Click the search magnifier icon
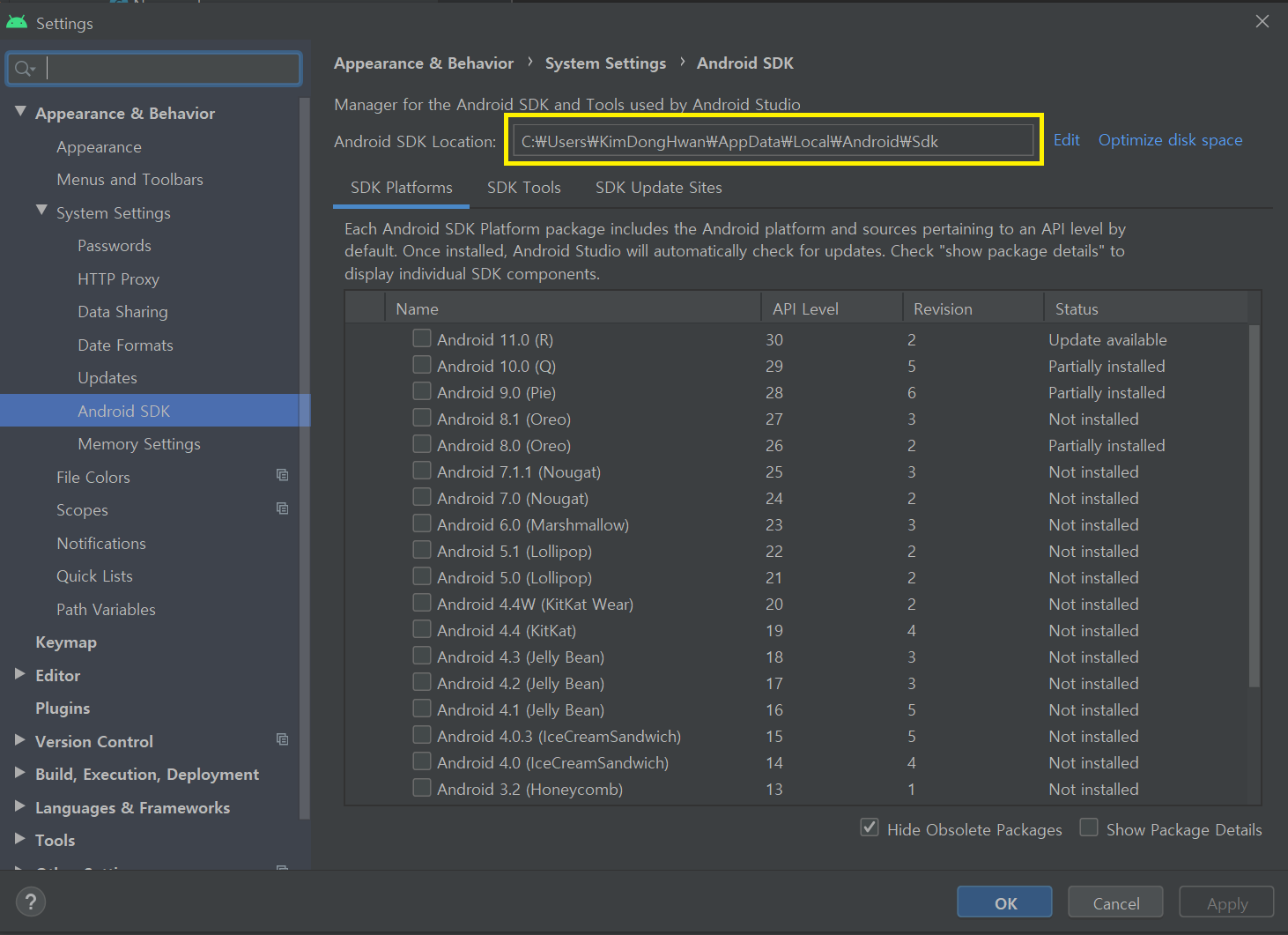Screen dimensions: 1288x935 25,69
